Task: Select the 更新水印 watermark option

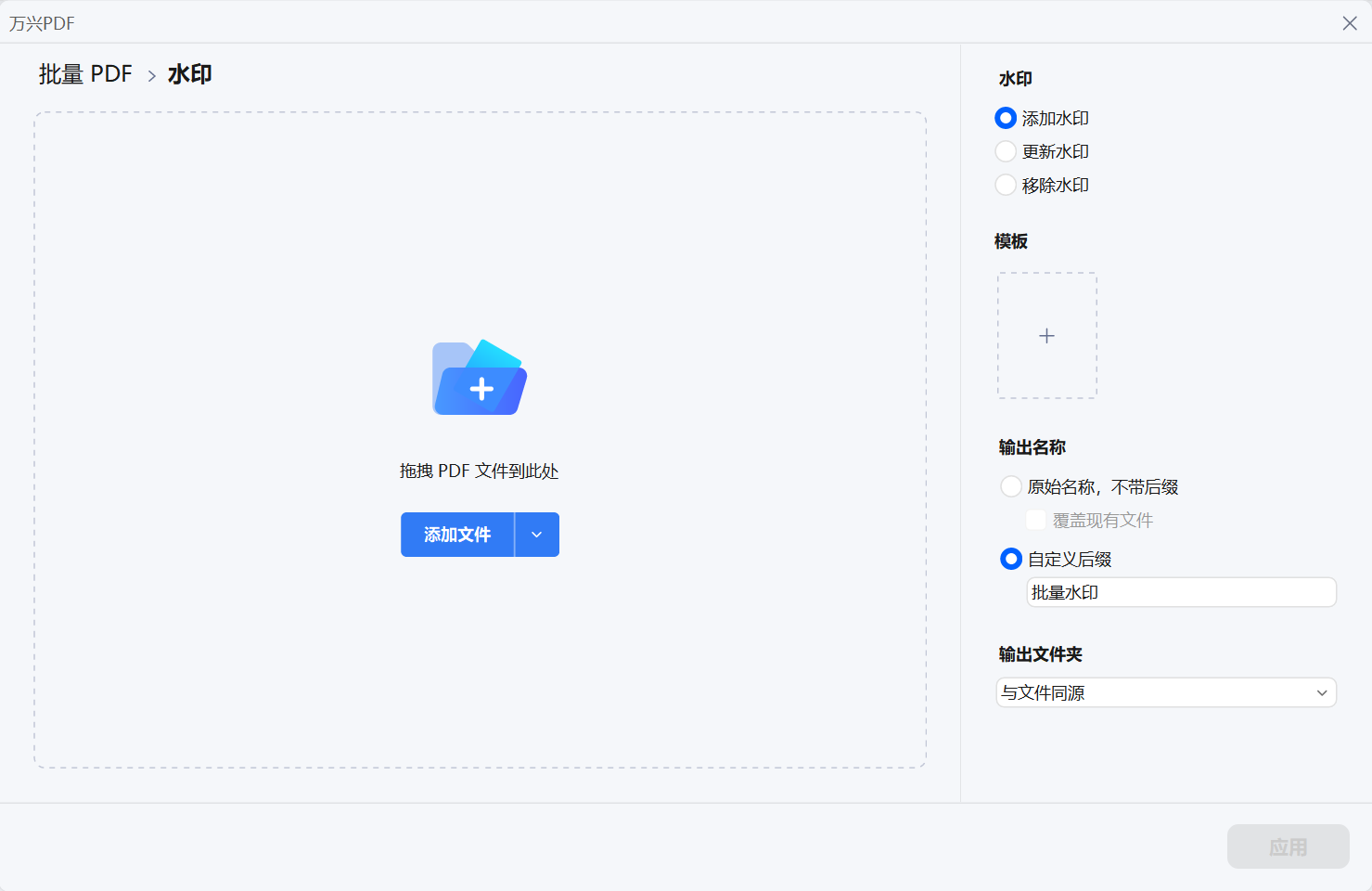Action: 1005,151
